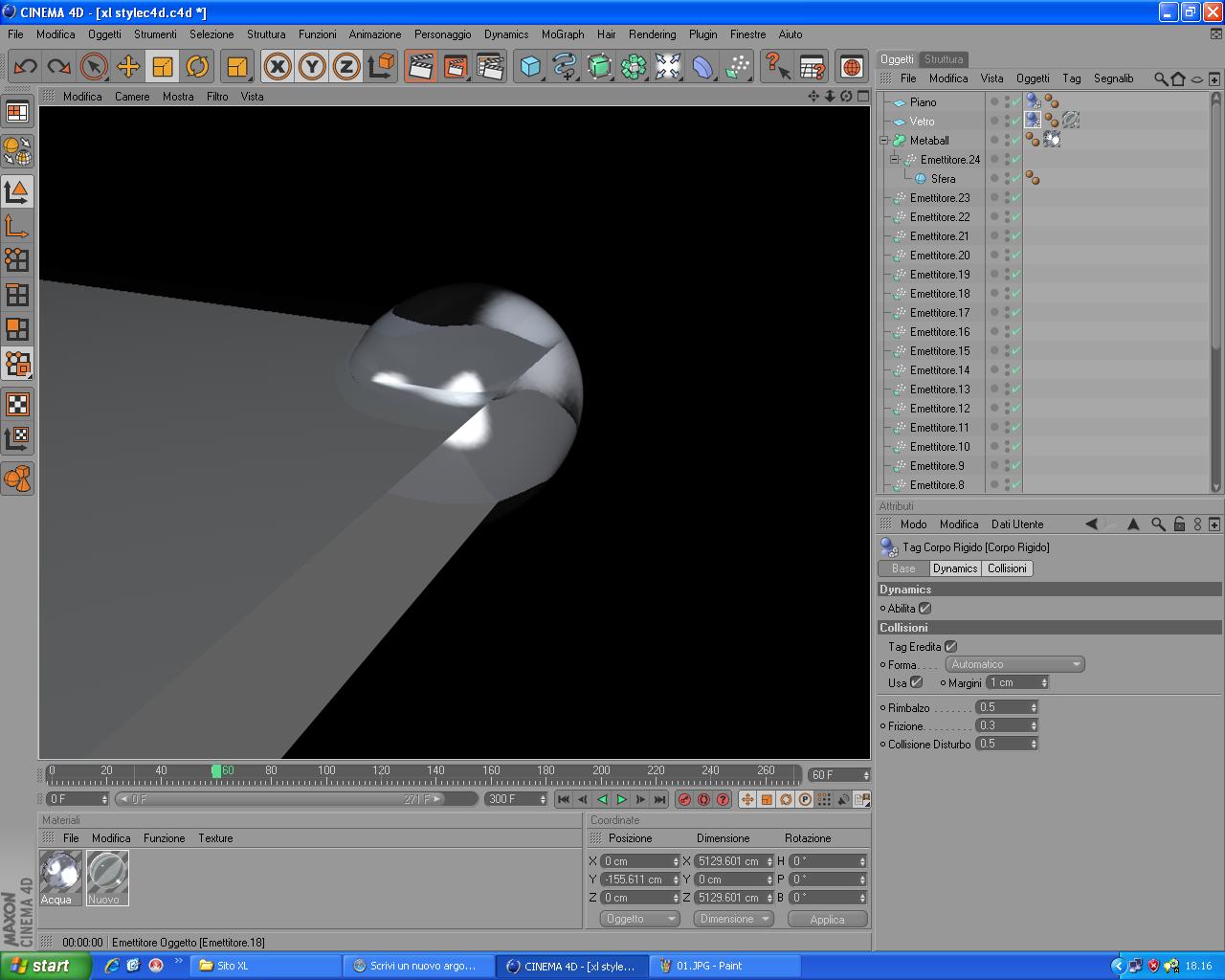Toggle the Abilita checkbox
This screenshot has height=980, width=1225.
click(924, 608)
